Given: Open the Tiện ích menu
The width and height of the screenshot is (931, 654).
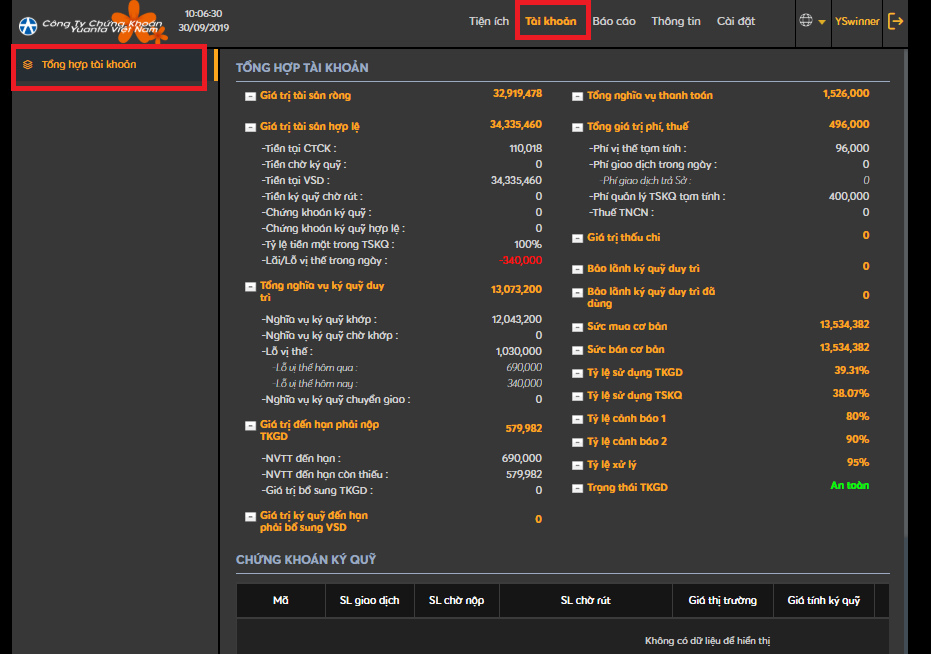Looking at the screenshot, I should pyautogui.click(x=488, y=21).
